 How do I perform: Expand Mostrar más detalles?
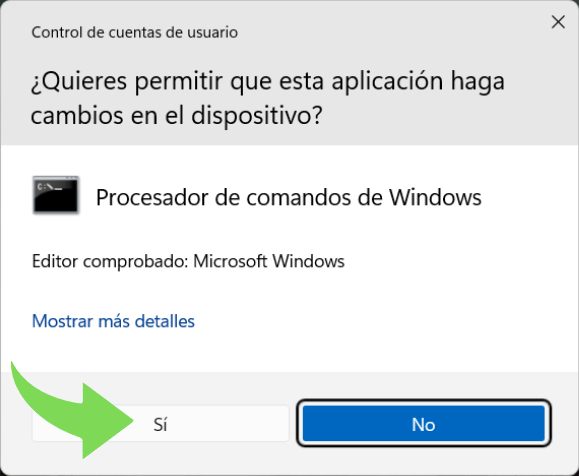coord(113,321)
